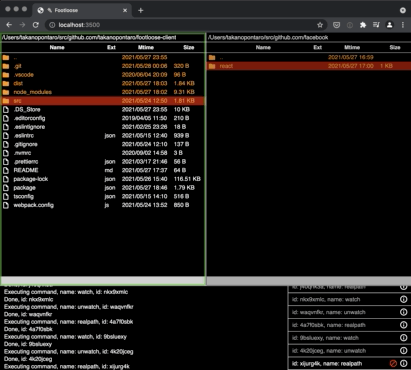Image resolution: width=411 pixels, height=370 pixels.
Task: Click the browser forward arrow
Action: click(x=22, y=25)
